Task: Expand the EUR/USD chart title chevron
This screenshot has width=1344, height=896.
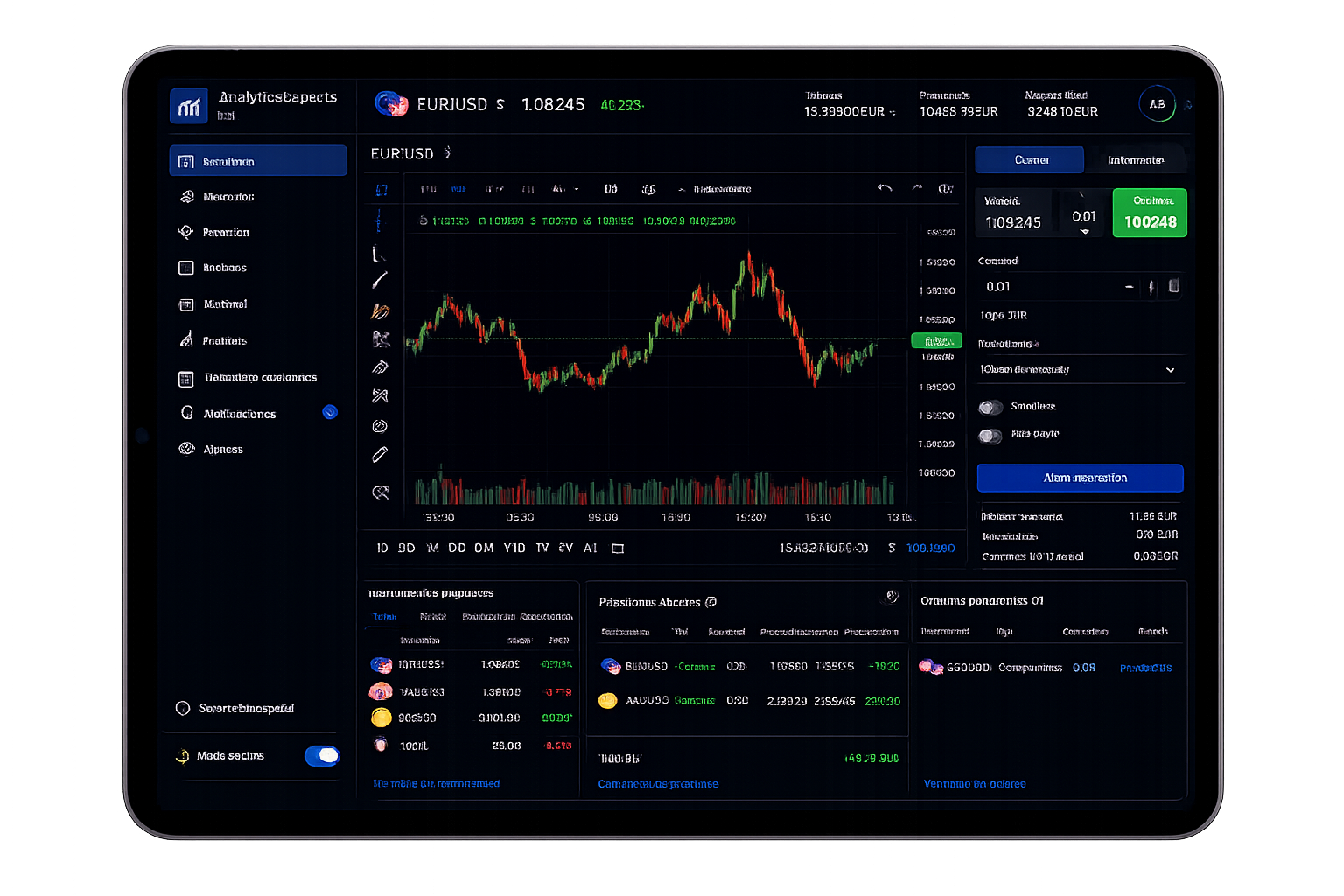Action: click(447, 153)
